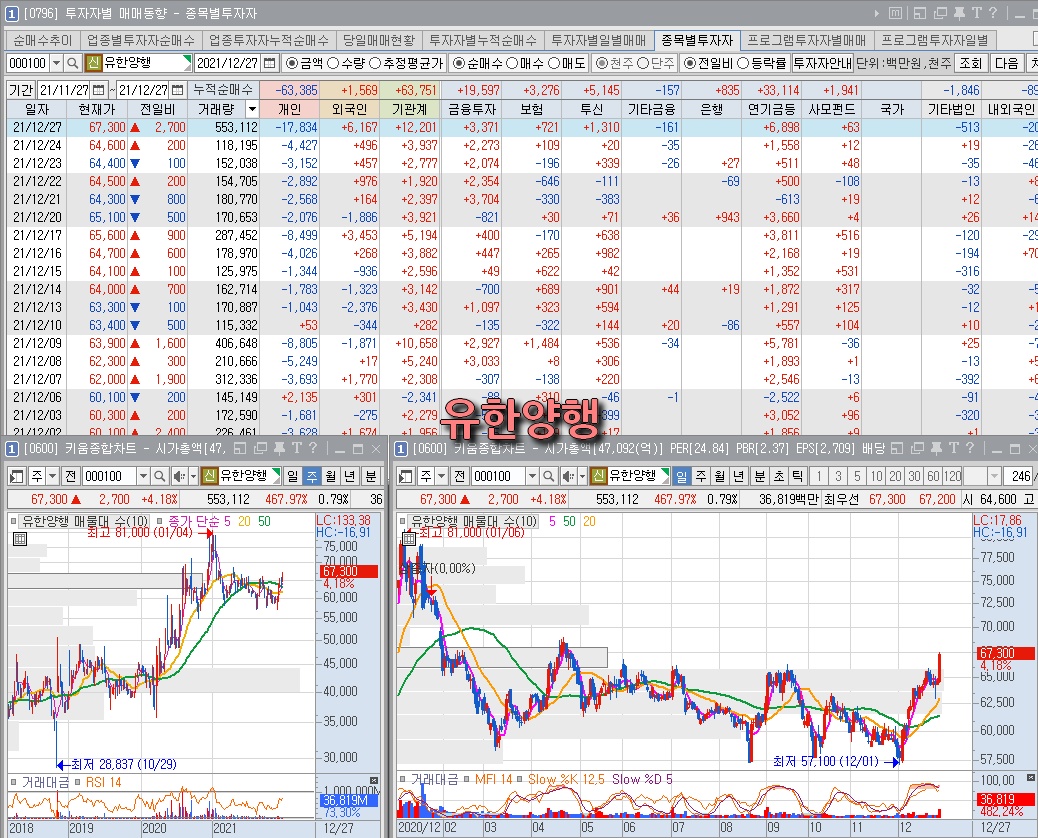Viewport: 1038px width, 838px height.
Task: Open the calendar next to 2021/12/27 date
Action: 269,64
